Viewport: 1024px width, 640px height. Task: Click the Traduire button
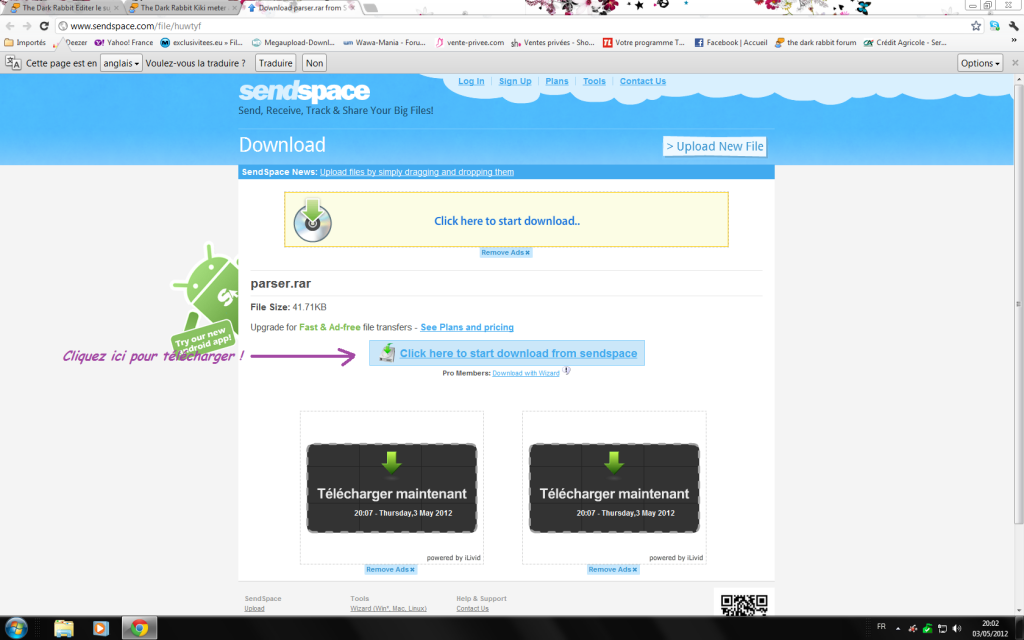point(276,63)
